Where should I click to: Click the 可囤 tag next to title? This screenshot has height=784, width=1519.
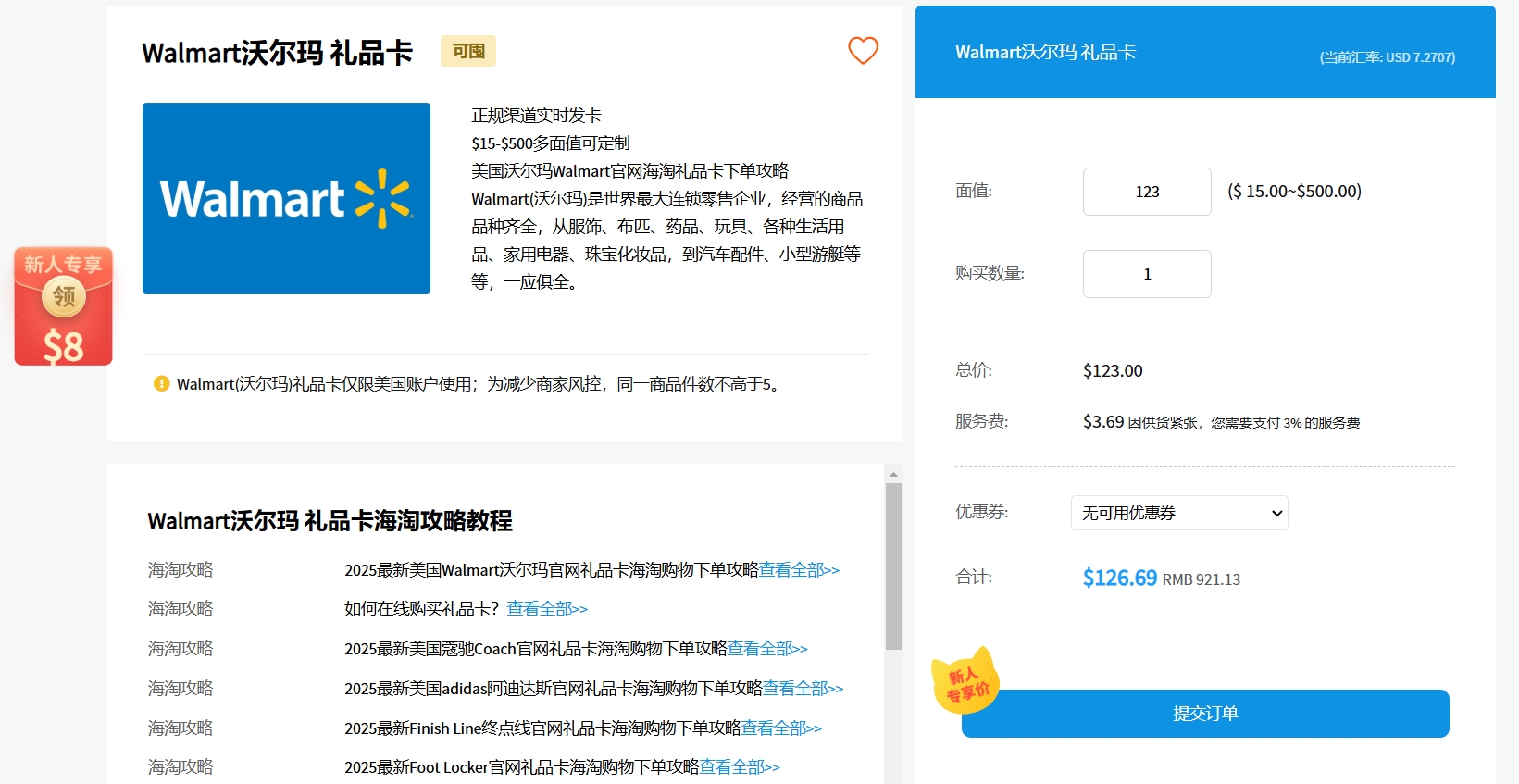(x=468, y=52)
